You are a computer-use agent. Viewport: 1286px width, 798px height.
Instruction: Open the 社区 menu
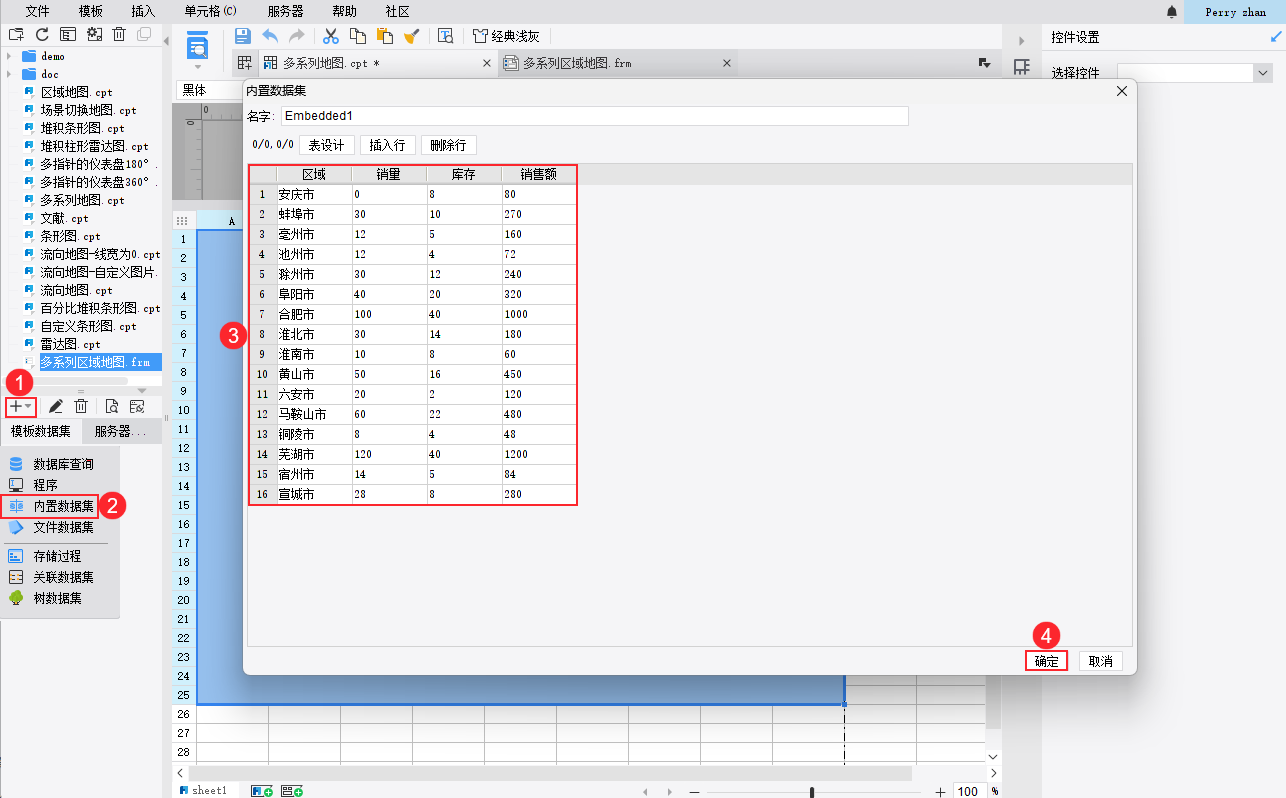pos(397,11)
